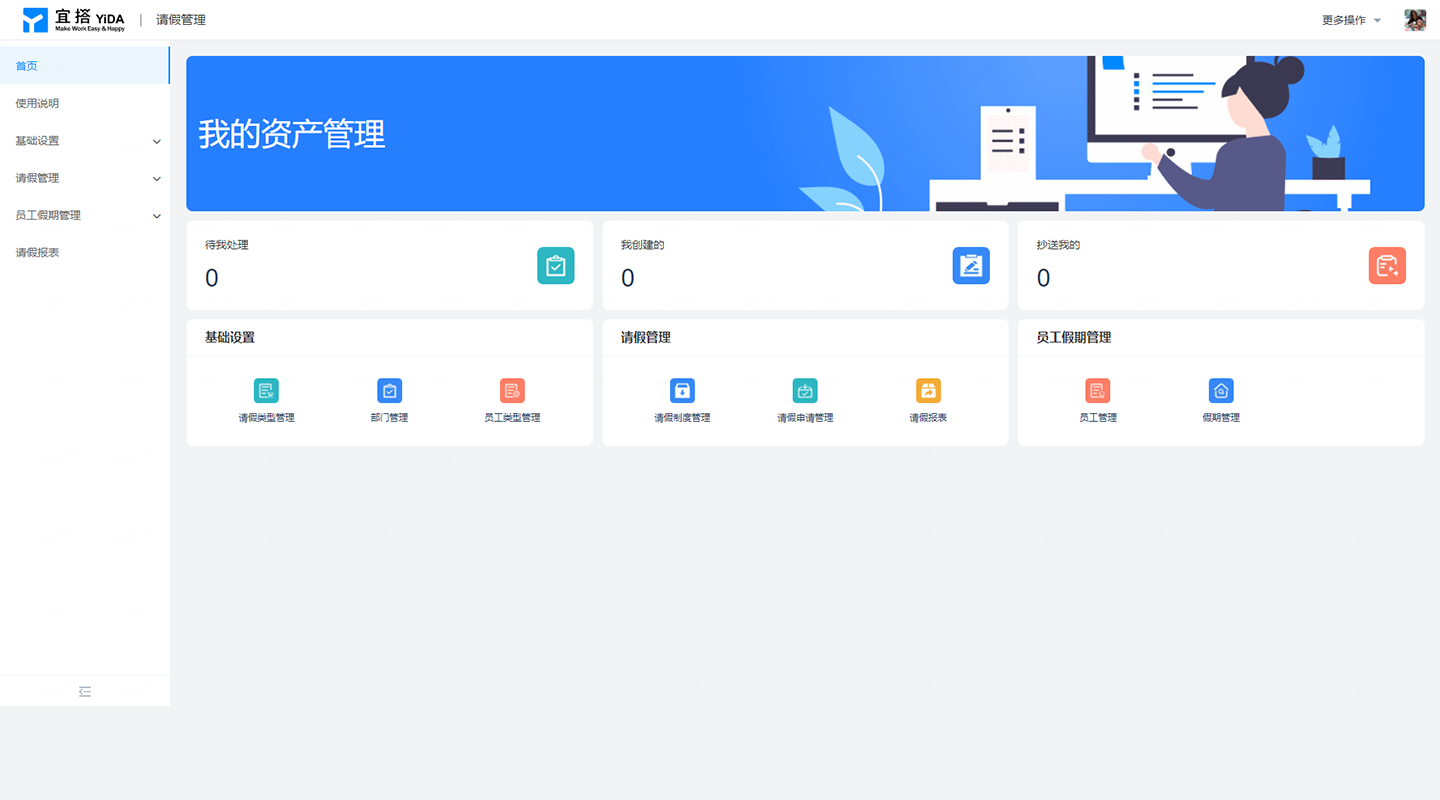Click the 待我处理 clipboard check icon
The height and width of the screenshot is (800, 1440).
pyautogui.click(x=556, y=266)
